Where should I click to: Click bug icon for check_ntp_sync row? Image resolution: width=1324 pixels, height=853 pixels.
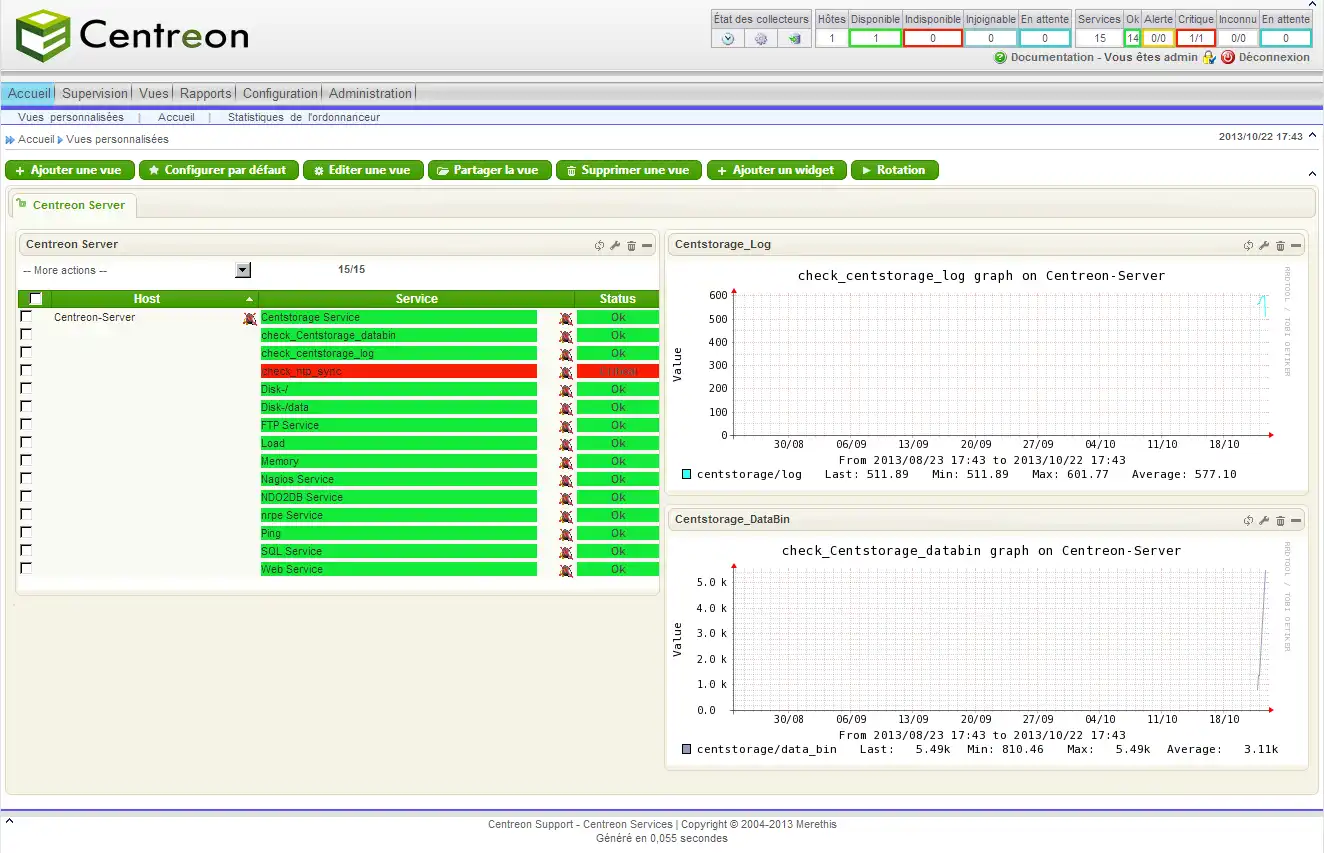pyautogui.click(x=566, y=373)
